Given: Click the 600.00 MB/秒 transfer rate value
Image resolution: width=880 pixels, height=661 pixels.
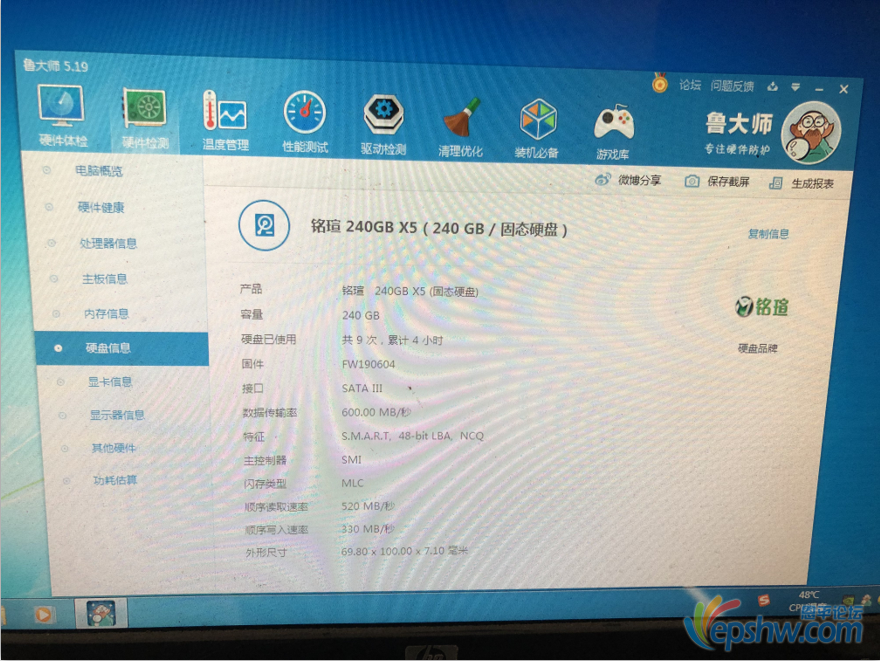Looking at the screenshot, I should (376, 412).
